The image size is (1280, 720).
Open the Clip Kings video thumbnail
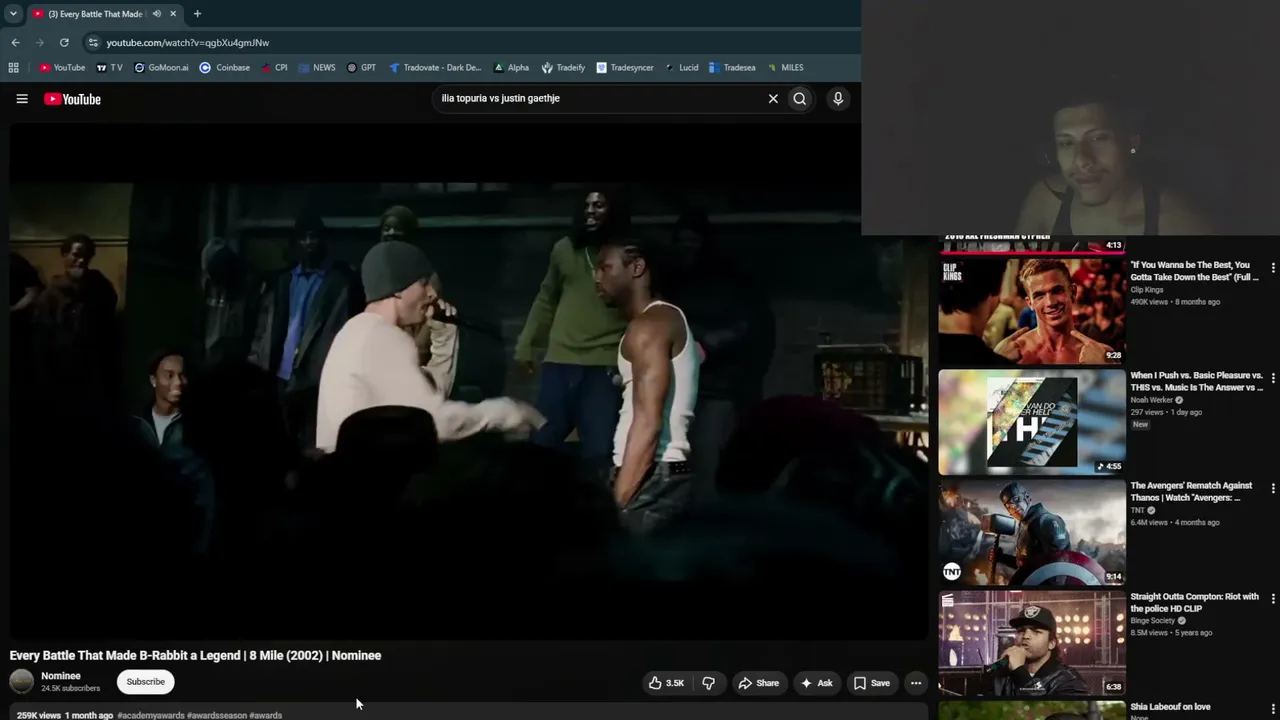(x=1032, y=311)
